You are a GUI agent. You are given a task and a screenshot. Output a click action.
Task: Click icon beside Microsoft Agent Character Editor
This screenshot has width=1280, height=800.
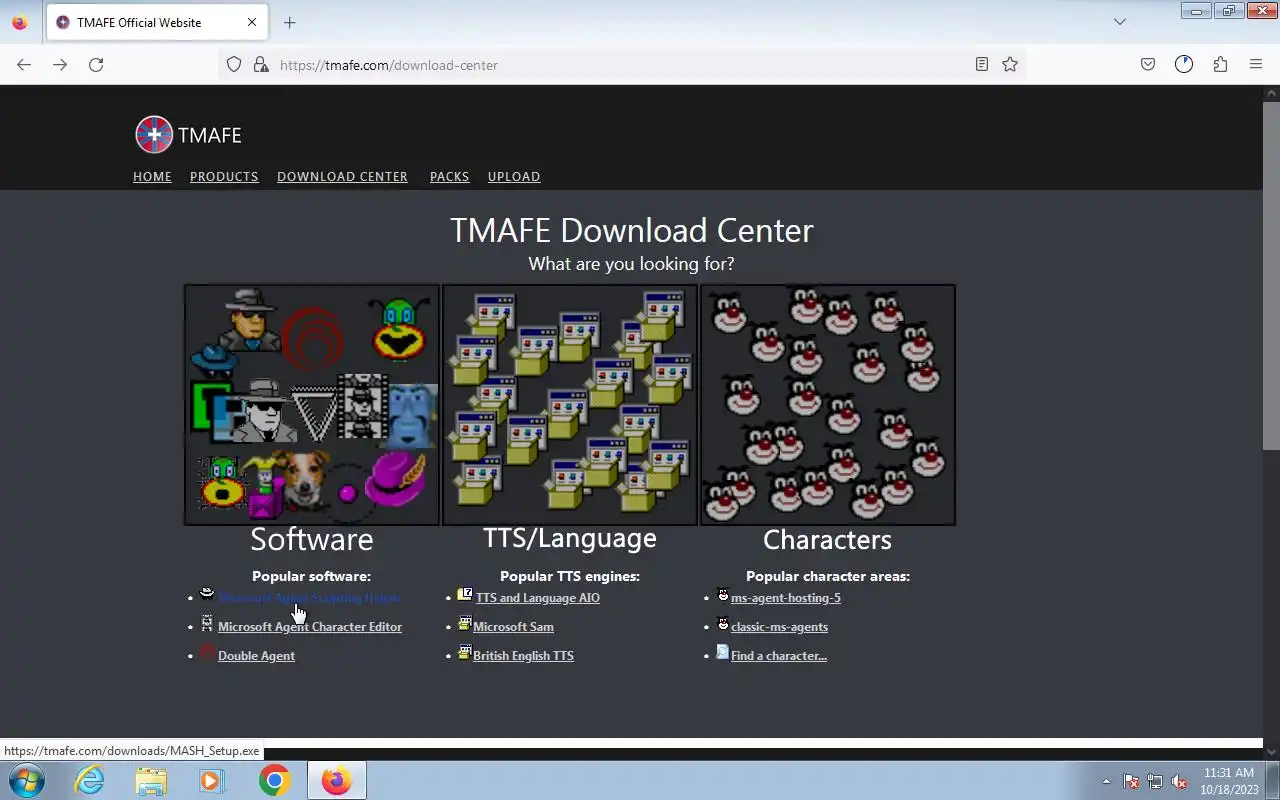207,624
